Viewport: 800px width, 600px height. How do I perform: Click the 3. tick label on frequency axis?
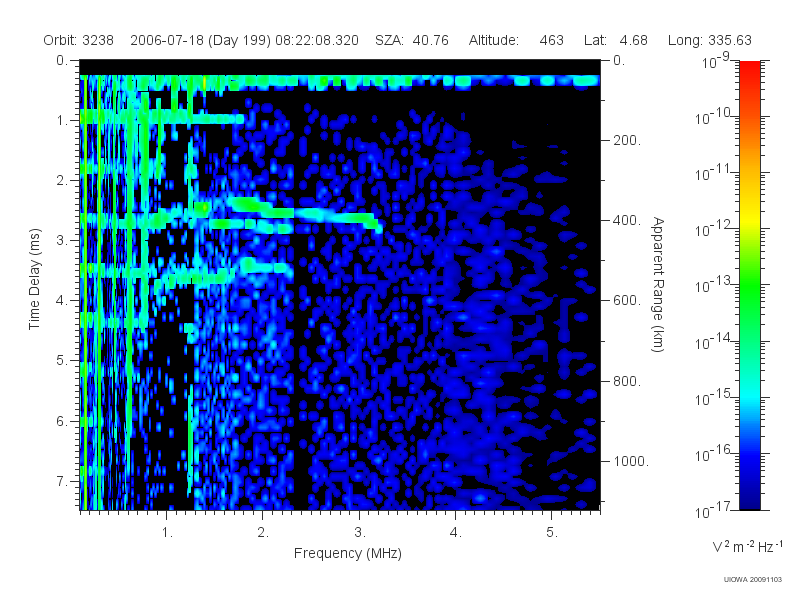[x=360, y=533]
